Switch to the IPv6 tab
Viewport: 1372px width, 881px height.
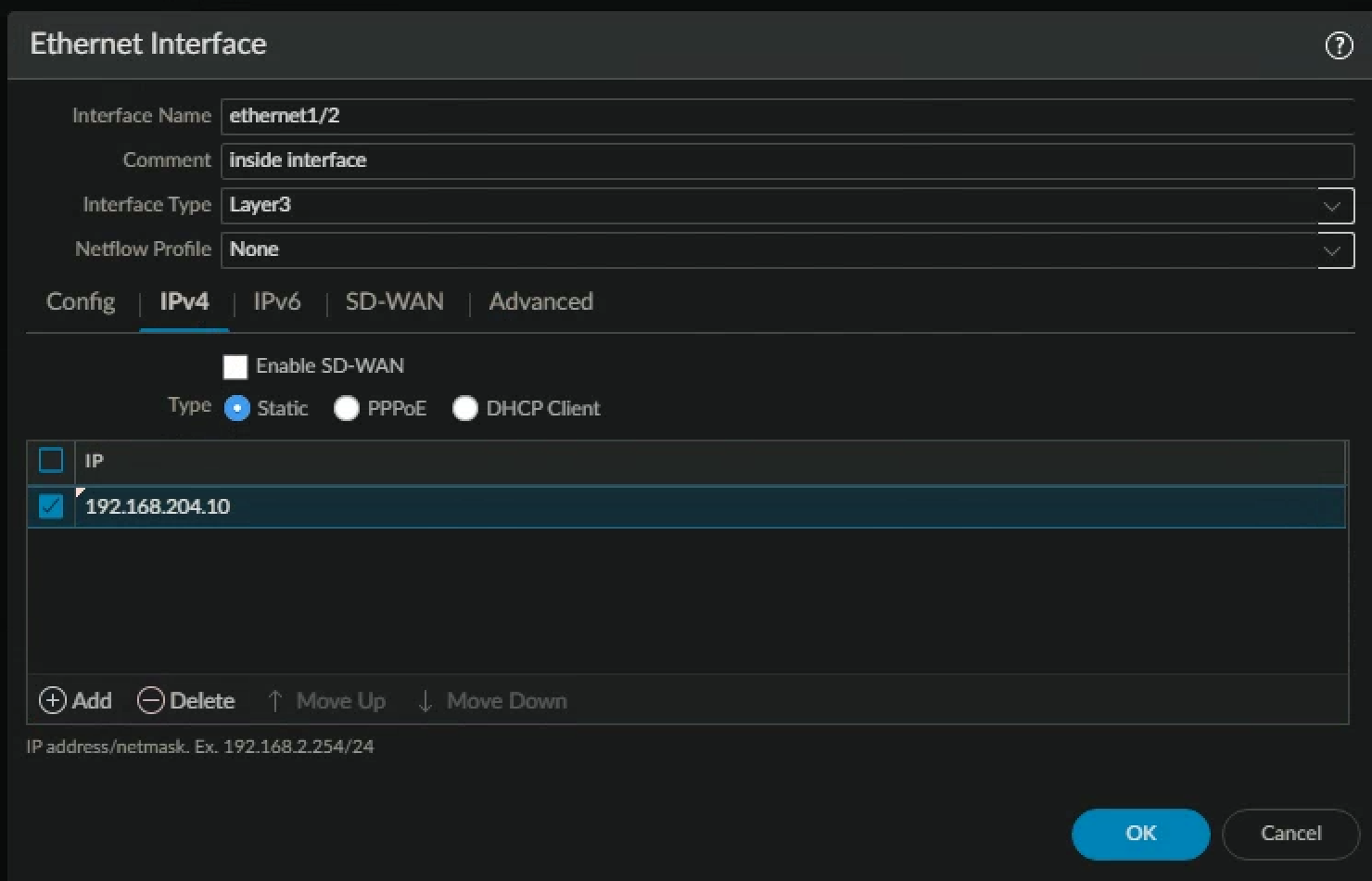pyautogui.click(x=277, y=301)
